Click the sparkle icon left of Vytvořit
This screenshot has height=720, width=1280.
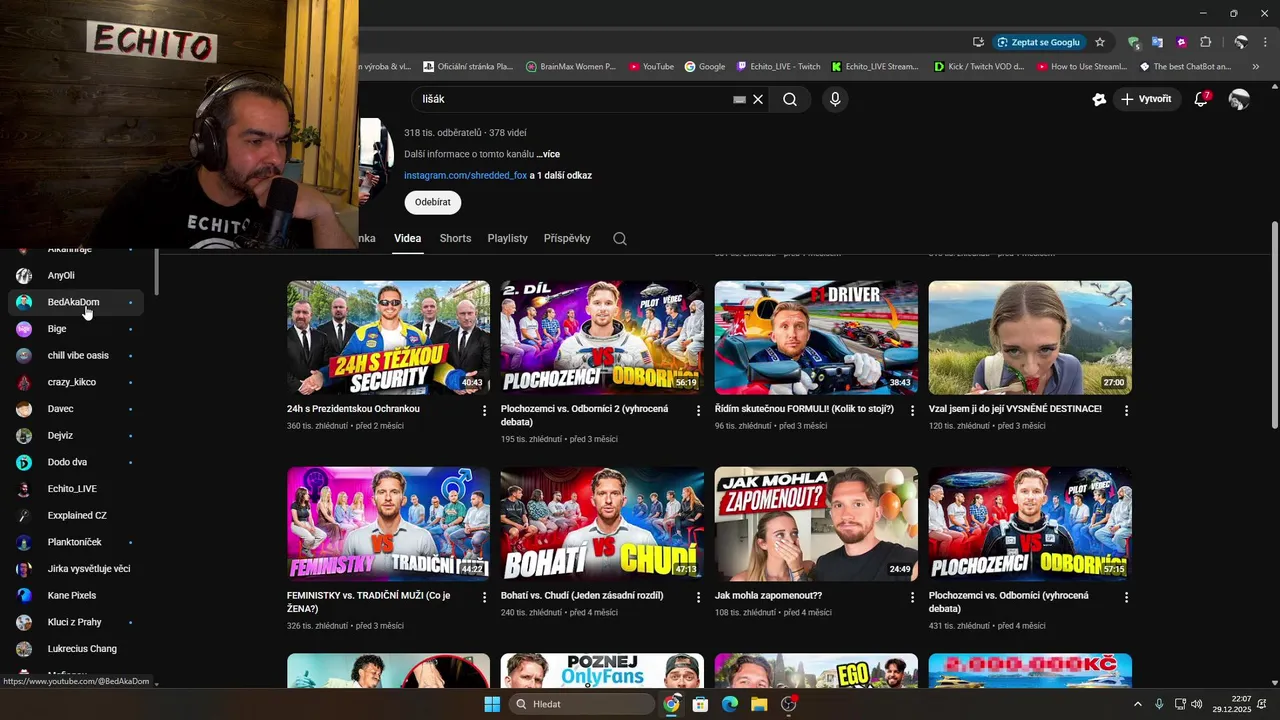click(1099, 99)
